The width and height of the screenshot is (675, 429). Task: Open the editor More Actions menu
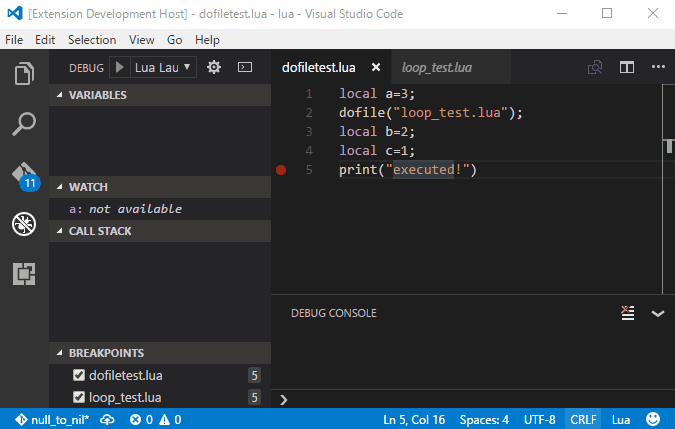658,67
